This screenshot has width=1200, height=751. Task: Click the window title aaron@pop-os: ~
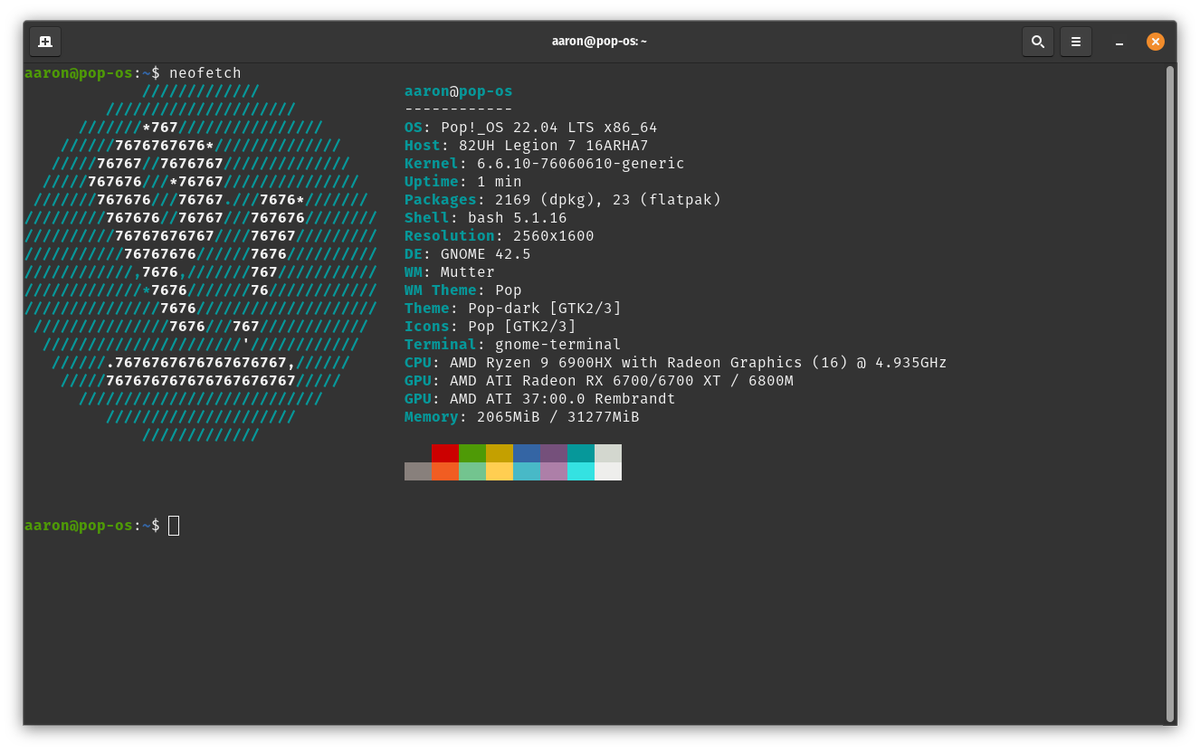[600, 42]
